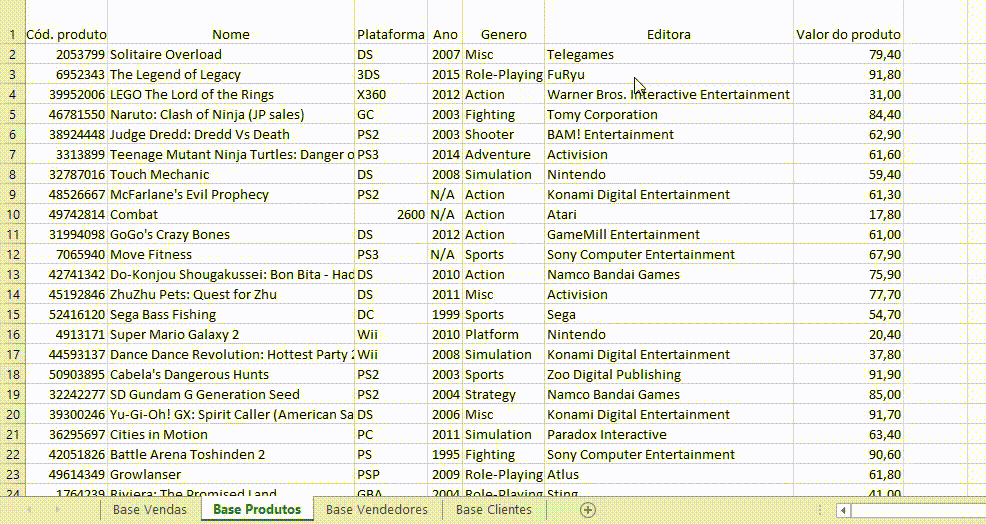The height and width of the screenshot is (524, 986).
Task: Select the cell 'Sega Bass Fishing'
Action: pos(231,315)
